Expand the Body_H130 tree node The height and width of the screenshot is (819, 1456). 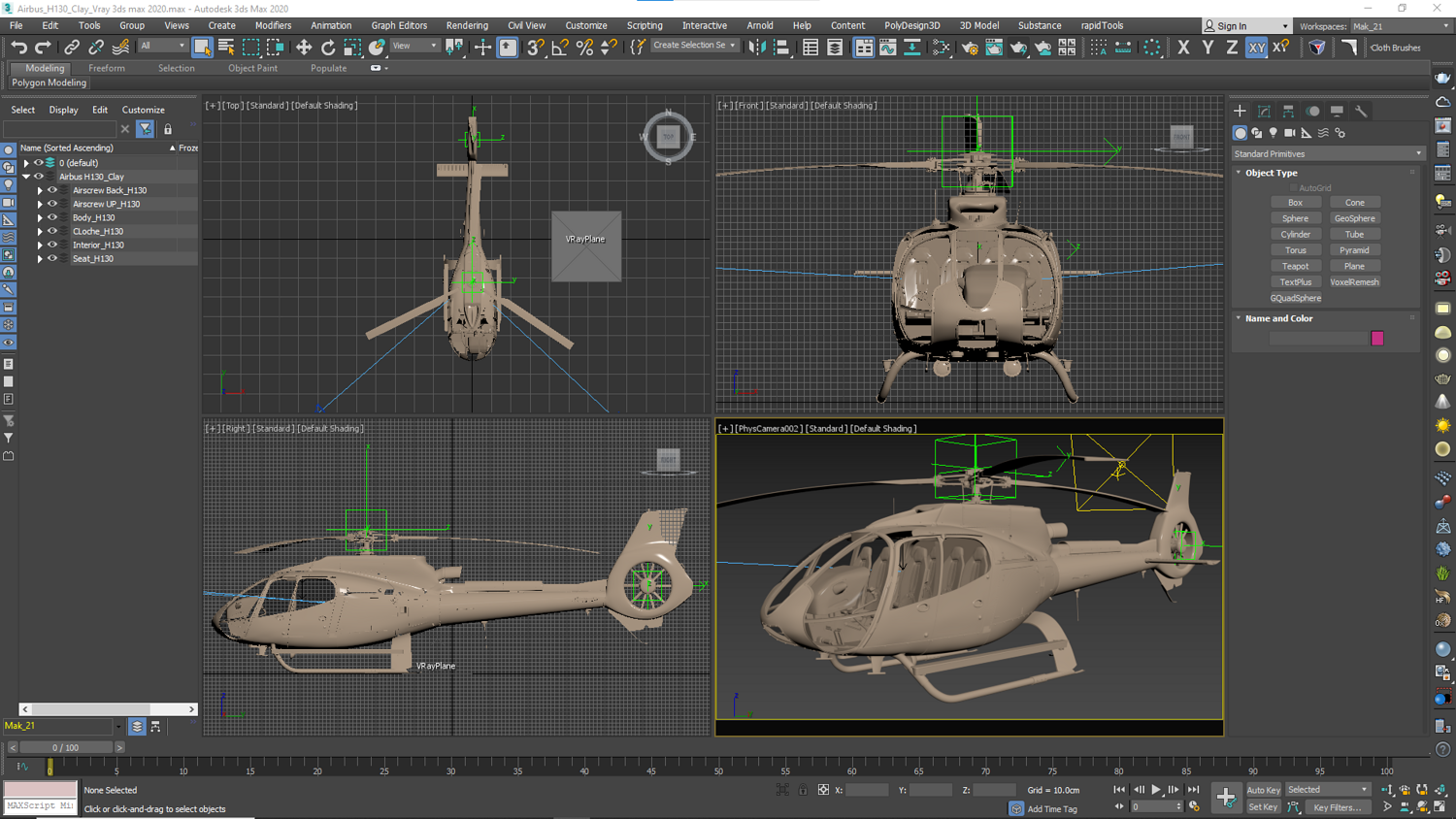coord(40,217)
